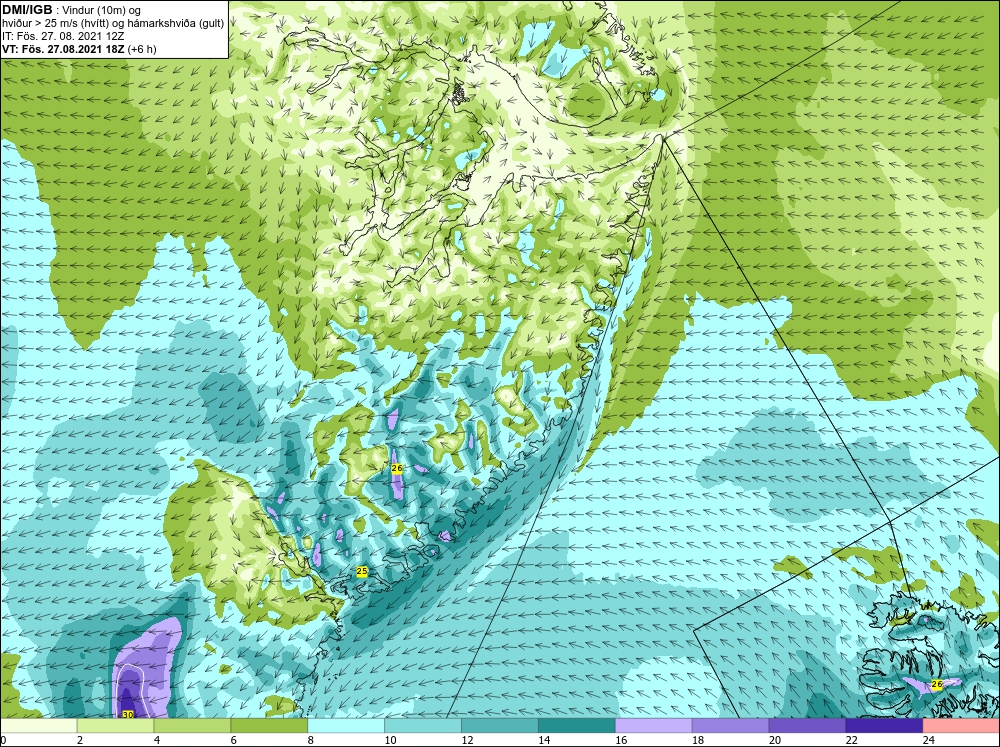Click the "6" scale label

pyautogui.click(x=233, y=740)
